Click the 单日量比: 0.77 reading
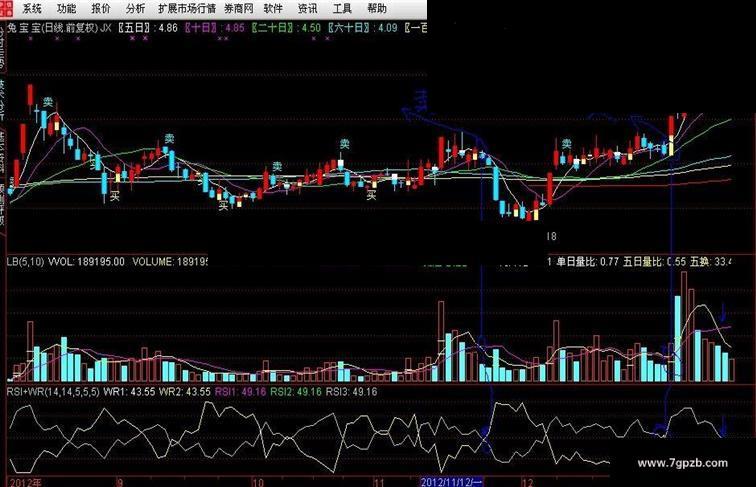 (587, 261)
